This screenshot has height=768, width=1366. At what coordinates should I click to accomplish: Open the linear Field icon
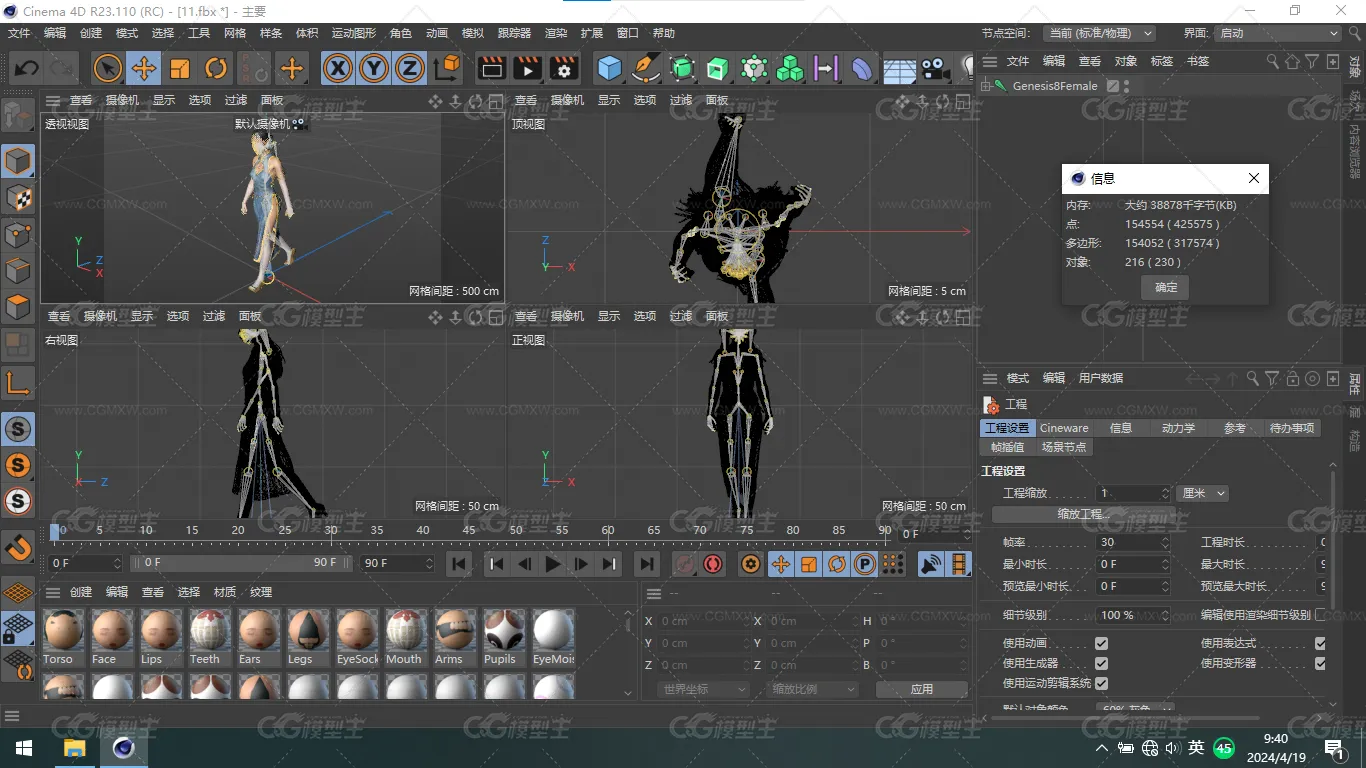point(826,68)
